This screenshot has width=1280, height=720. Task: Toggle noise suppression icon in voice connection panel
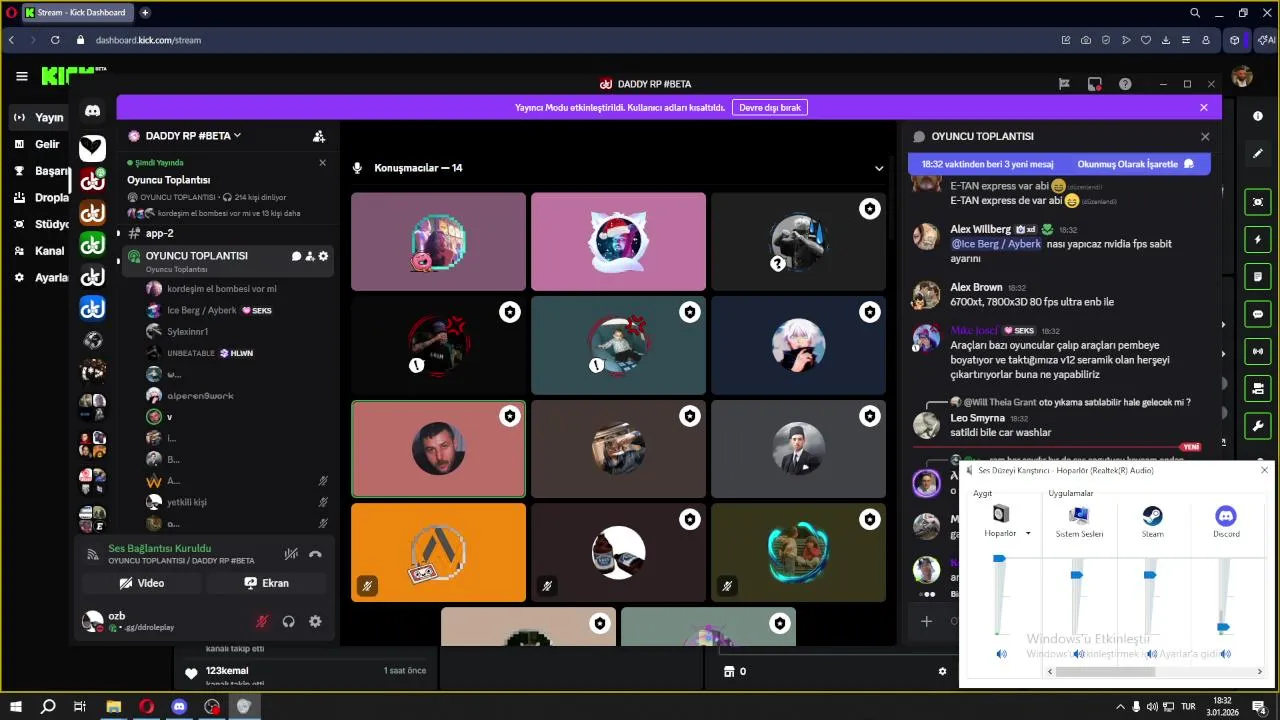click(x=291, y=554)
